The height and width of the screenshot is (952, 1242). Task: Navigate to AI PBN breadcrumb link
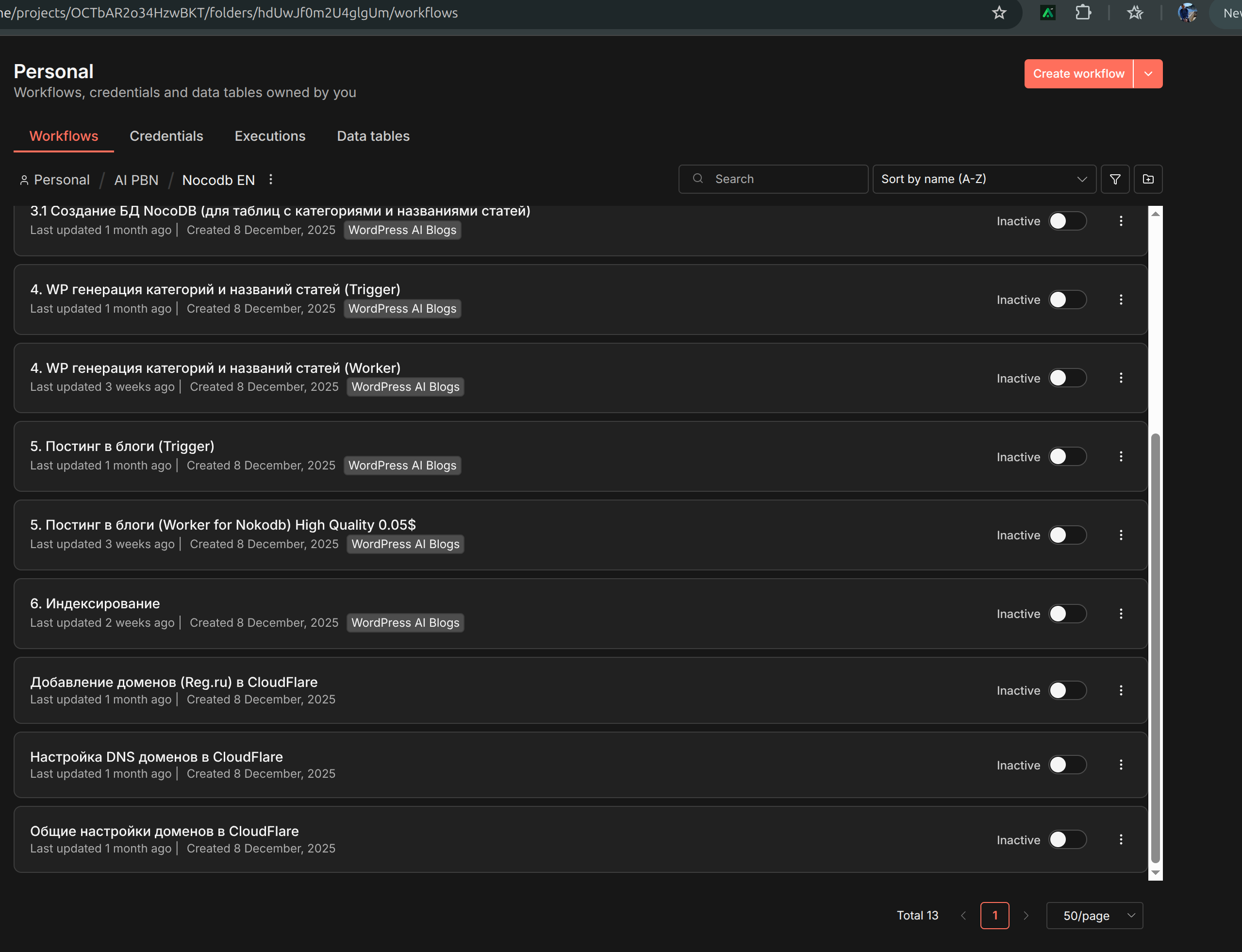[x=136, y=180]
